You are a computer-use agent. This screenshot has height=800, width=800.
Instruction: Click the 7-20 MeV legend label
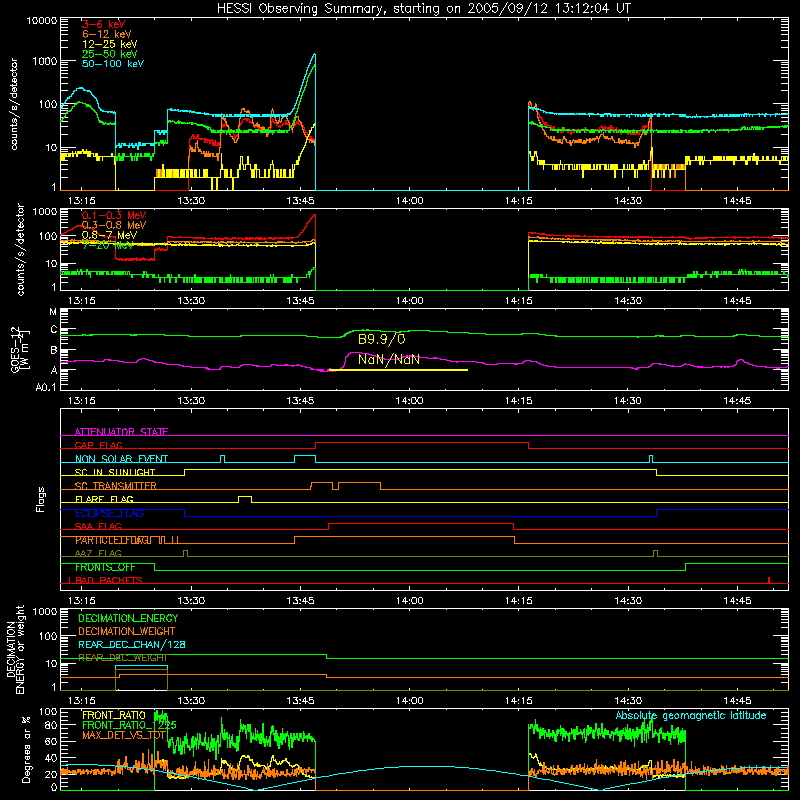108,245
